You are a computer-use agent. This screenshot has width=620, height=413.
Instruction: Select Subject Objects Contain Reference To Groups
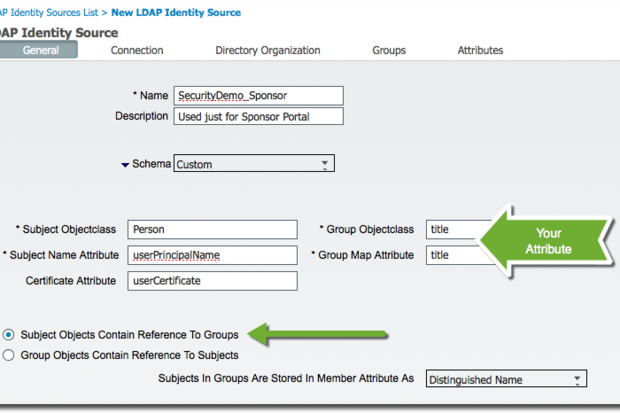click(10, 334)
